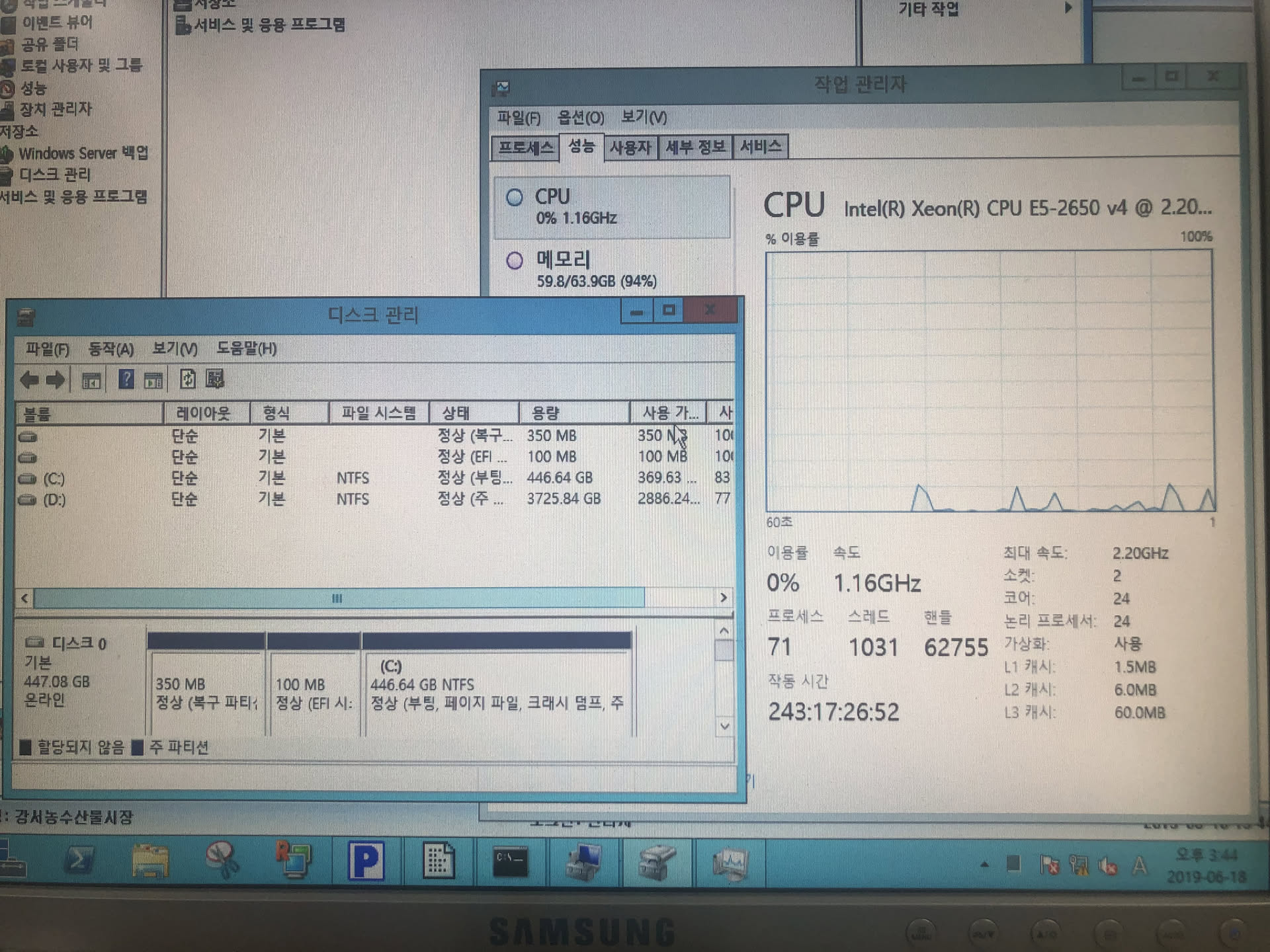Switch to the 프로세스 tab in Task Manager
The width and height of the screenshot is (1270, 952).
tap(525, 147)
